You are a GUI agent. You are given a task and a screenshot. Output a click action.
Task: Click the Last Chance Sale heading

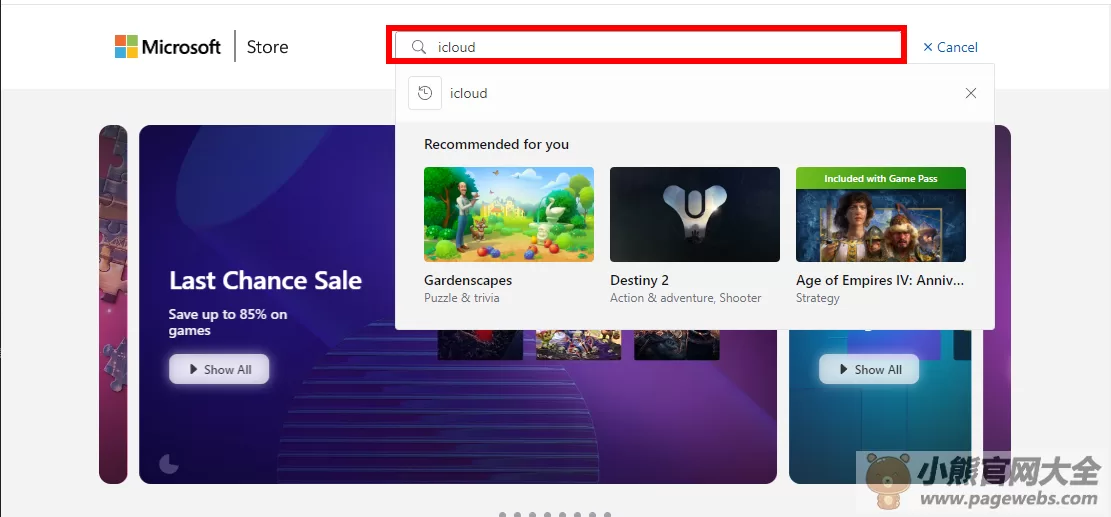click(265, 280)
